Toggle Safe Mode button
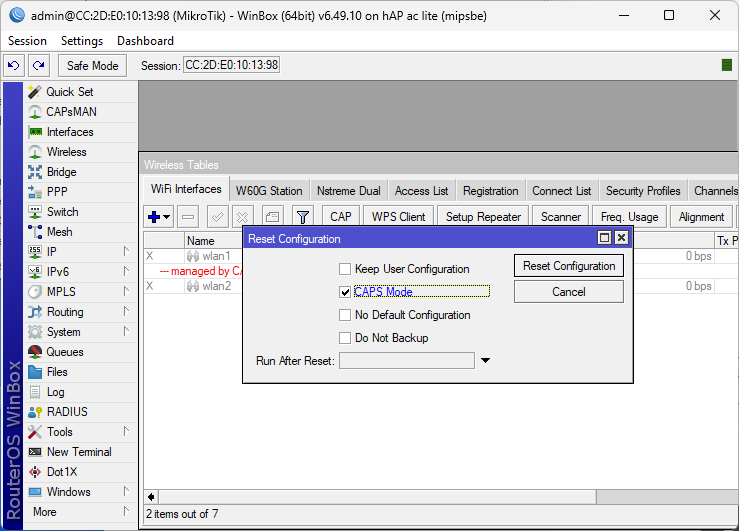 click(x=92, y=65)
